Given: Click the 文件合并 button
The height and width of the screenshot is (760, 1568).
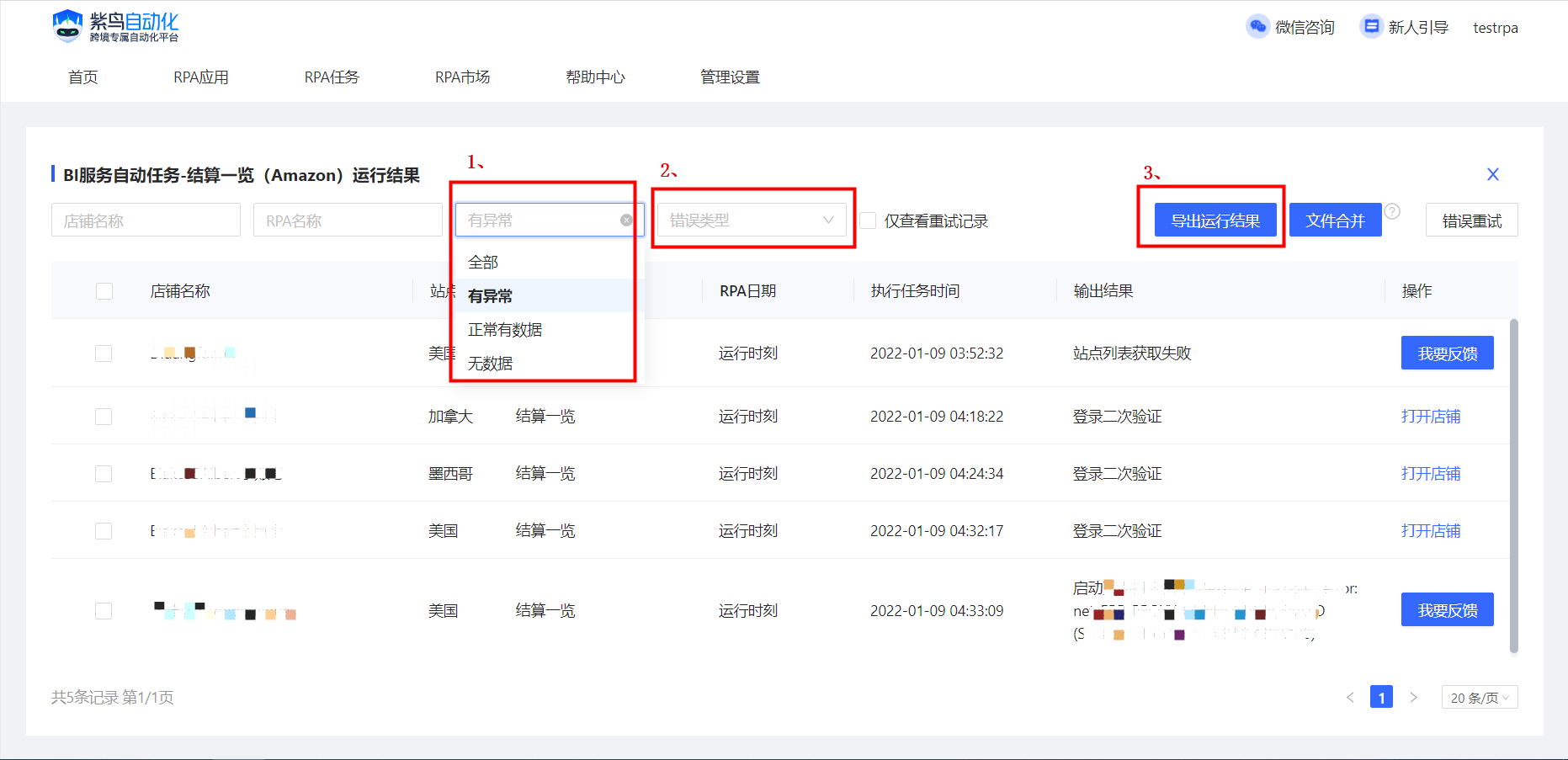Looking at the screenshot, I should point(1335,221).
